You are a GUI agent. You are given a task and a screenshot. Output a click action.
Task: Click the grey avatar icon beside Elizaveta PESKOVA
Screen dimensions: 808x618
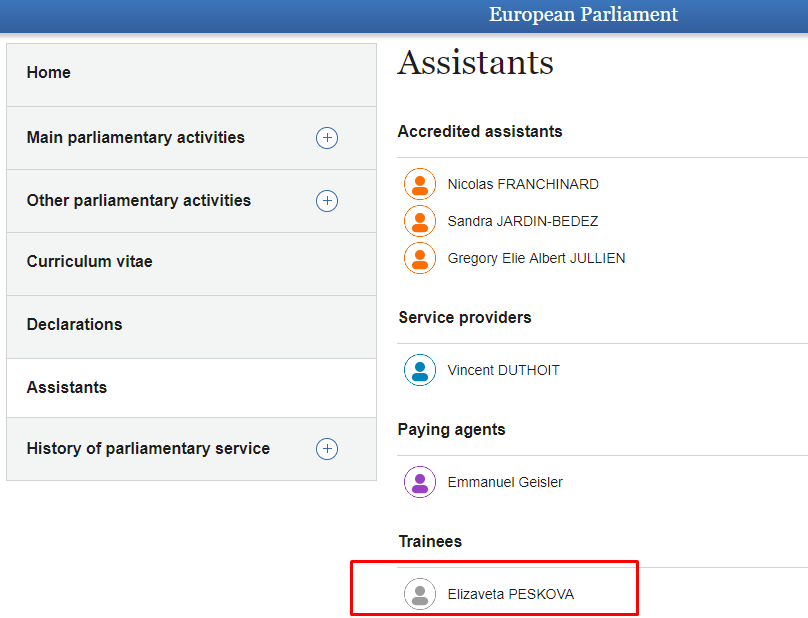click(420, 594)
